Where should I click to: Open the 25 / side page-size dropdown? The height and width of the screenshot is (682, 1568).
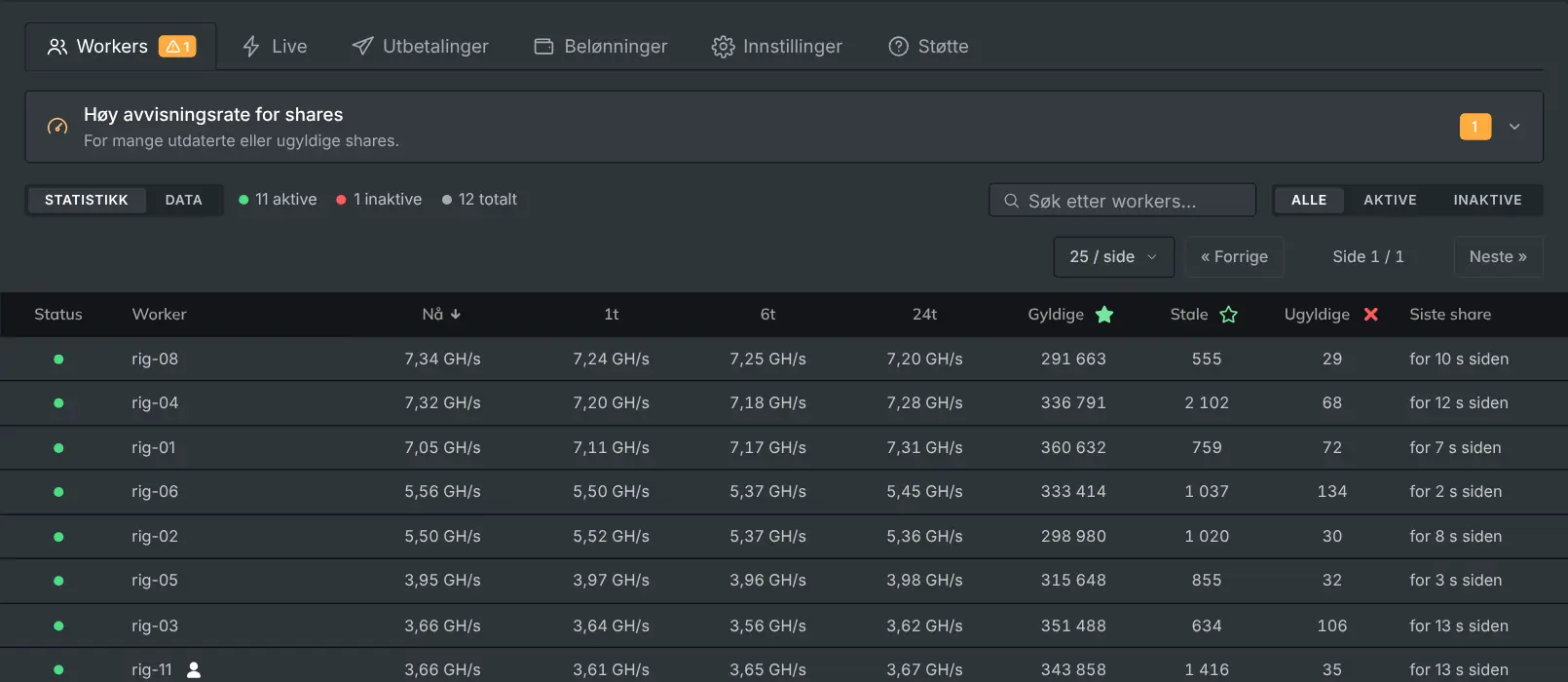(x=1113, y=257)
